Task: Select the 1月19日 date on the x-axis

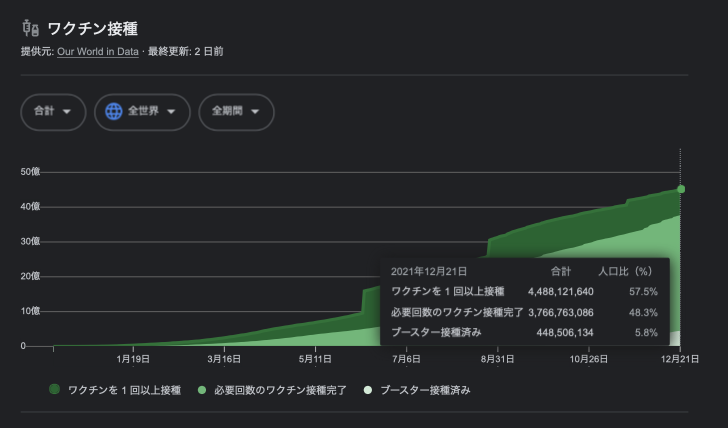Action: [x=133, y=359]
